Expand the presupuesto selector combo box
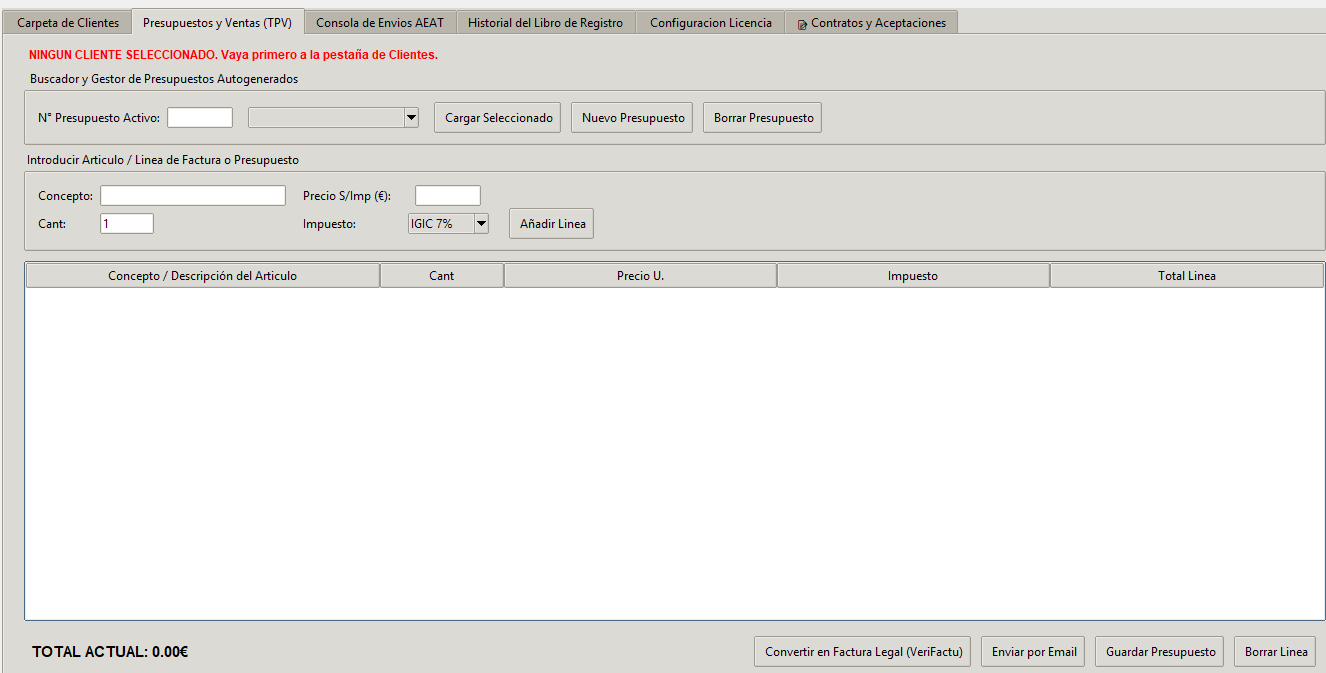This screenshot has width=1326, height=673. pos(334,118)
